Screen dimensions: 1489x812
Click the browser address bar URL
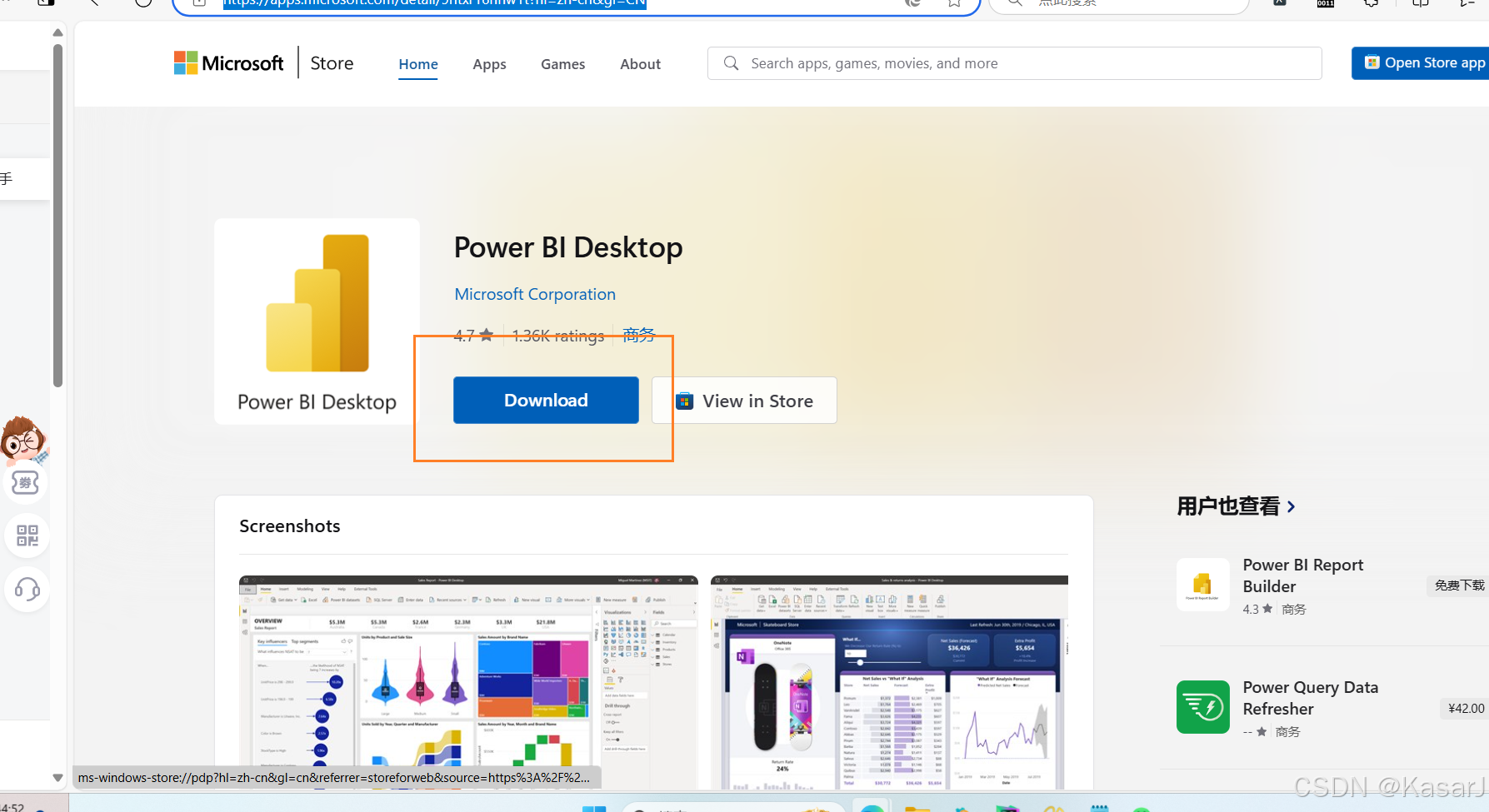[434, 3]
